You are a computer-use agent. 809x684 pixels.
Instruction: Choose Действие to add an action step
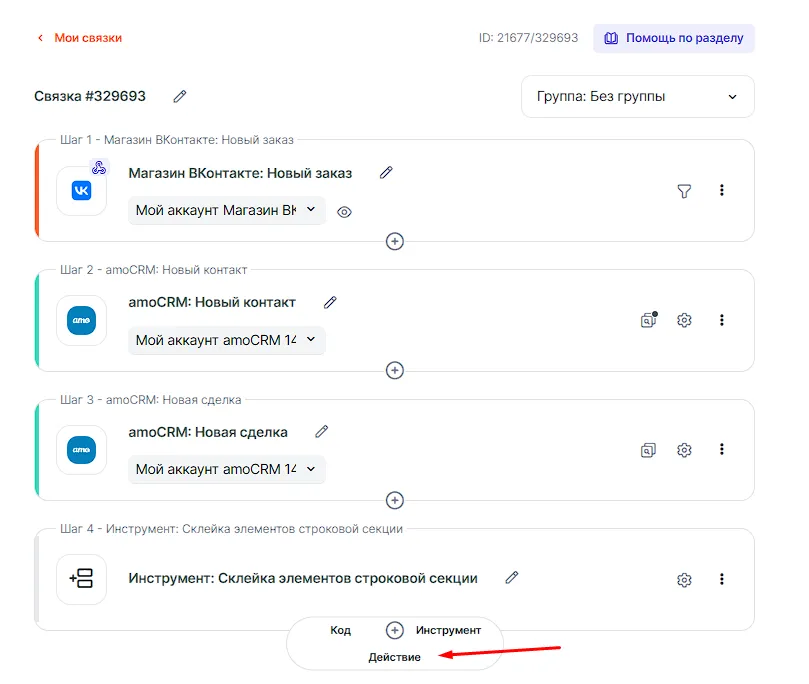(394, 657)
